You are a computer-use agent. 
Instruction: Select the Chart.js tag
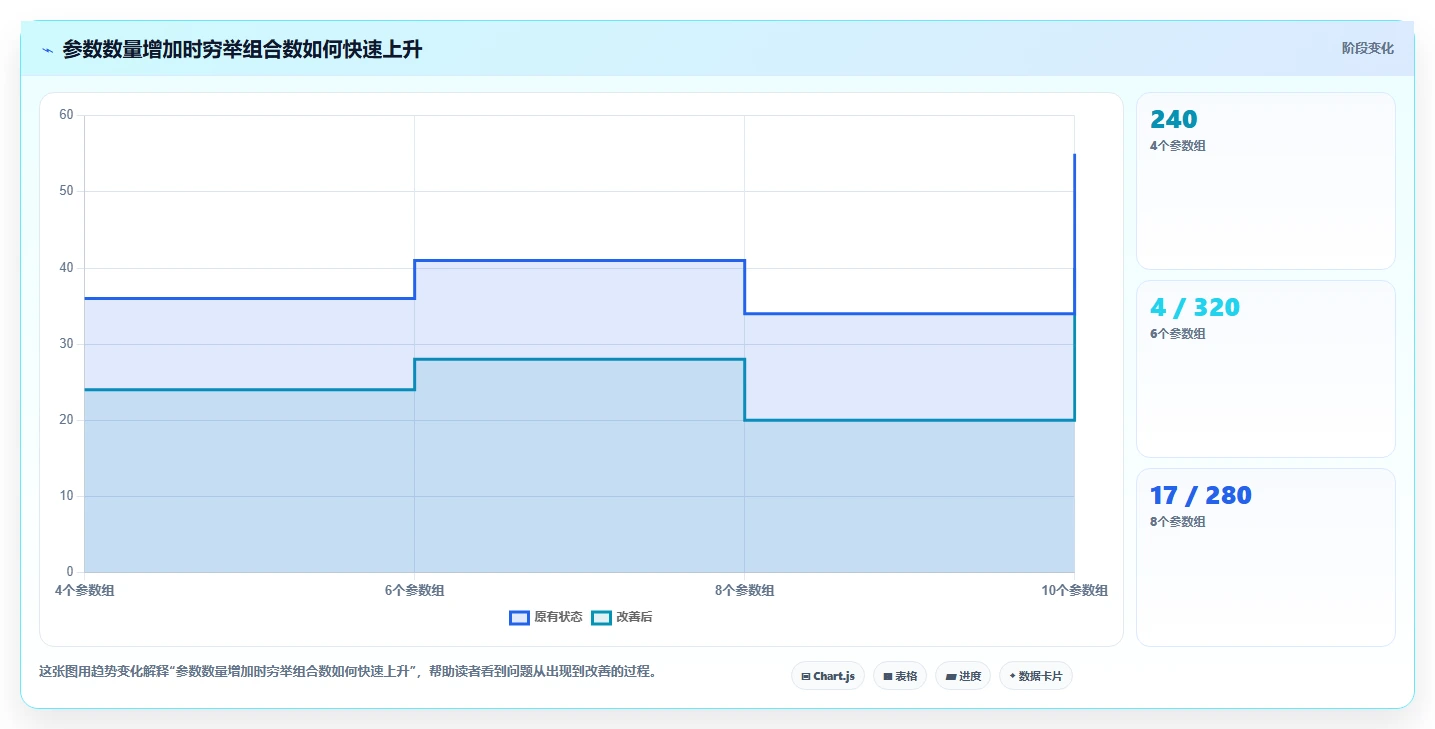coord(828,676)
